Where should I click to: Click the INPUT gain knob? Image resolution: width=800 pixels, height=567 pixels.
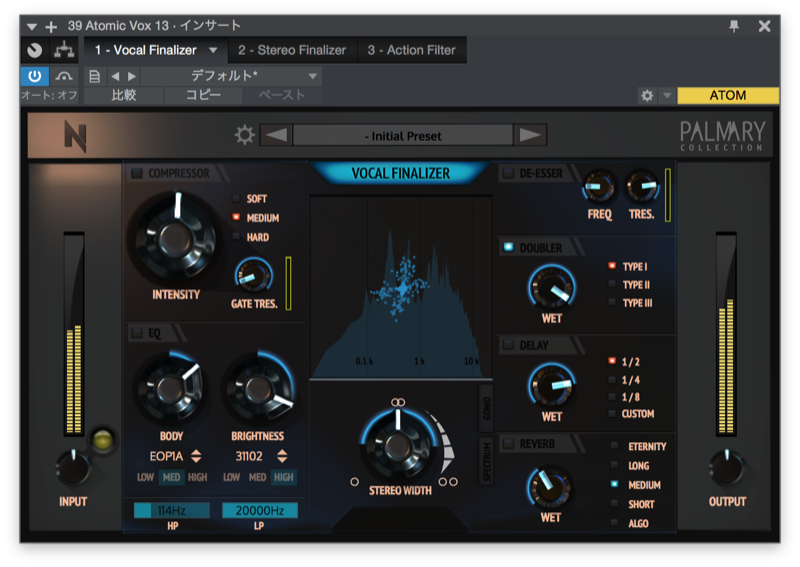[x=73, y=467]
